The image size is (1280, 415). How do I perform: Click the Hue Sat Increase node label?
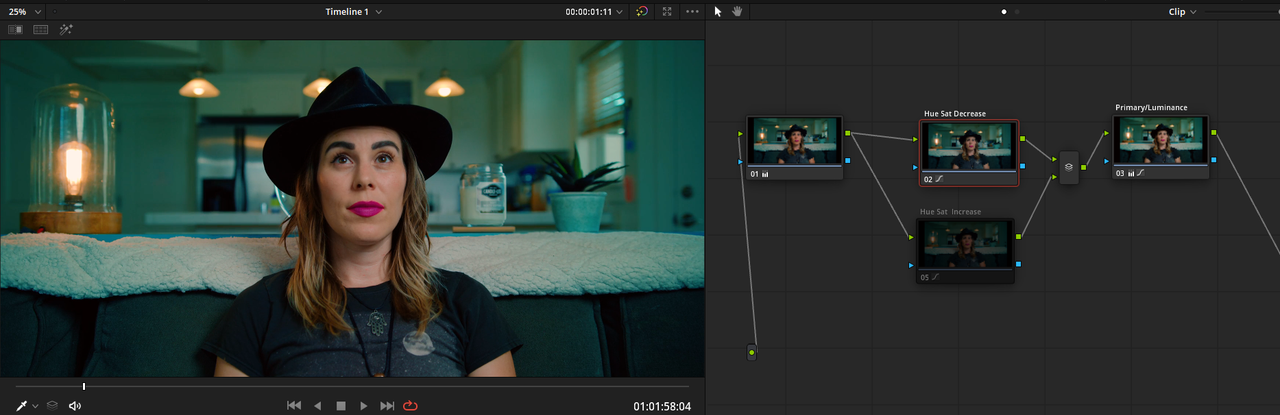[x=950, y=212]
